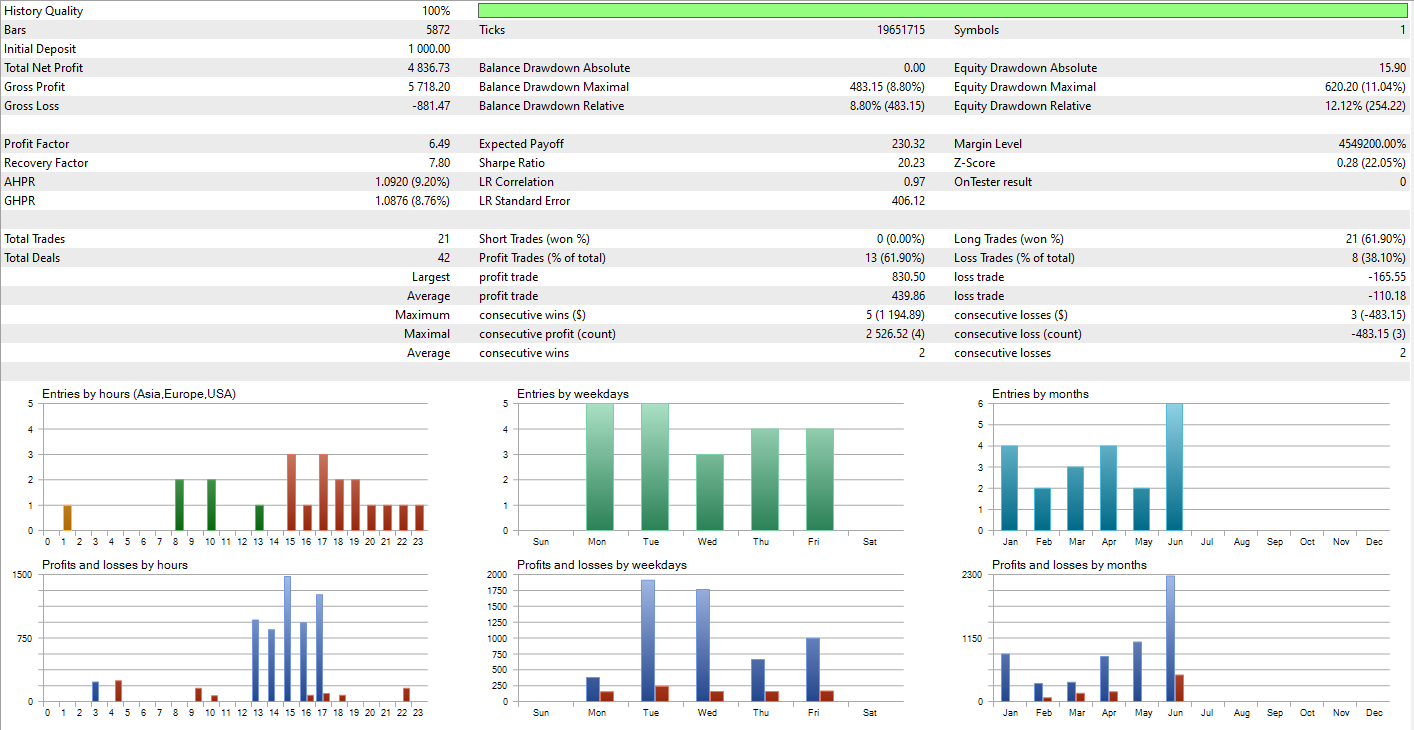1414x730 pixels.
Task: Select the "Z-Score" label
Action: pos(975,163)
